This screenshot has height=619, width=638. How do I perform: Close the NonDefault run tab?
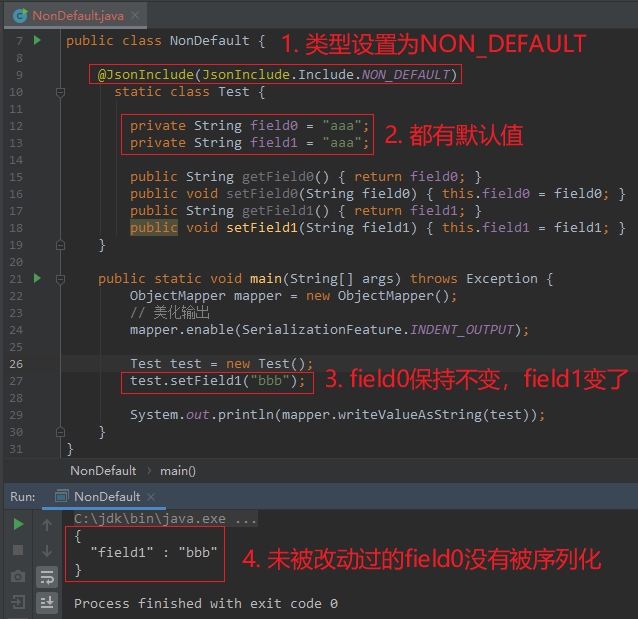coord(151,497)
